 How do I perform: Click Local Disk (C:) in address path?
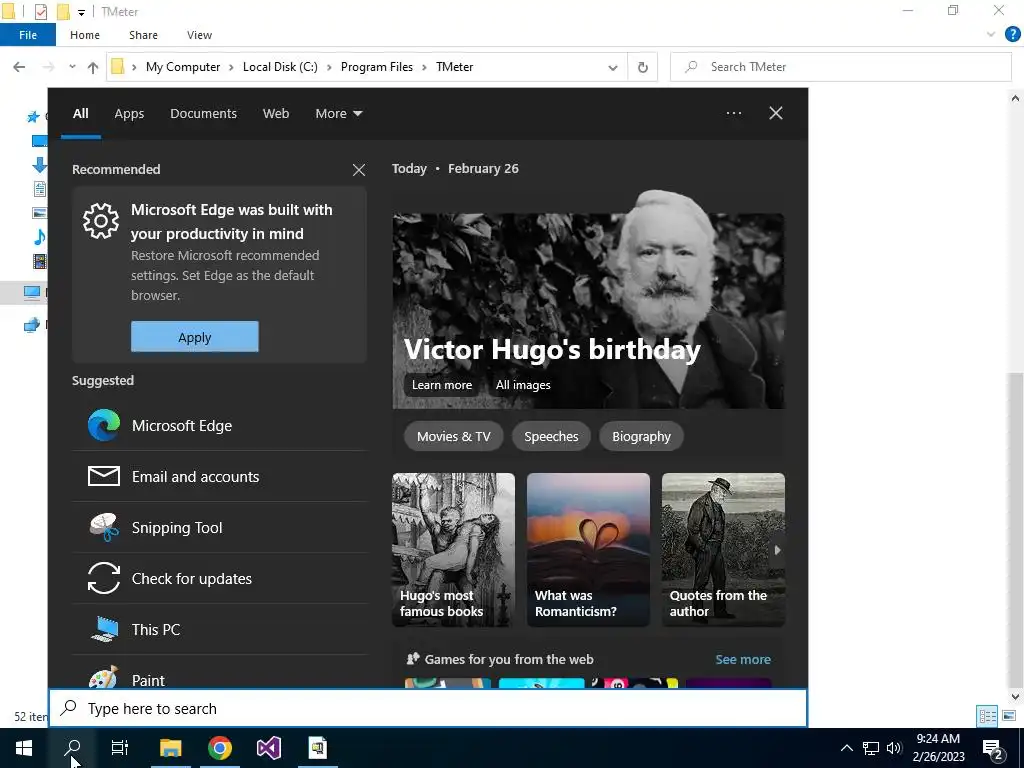coord(280,67)
